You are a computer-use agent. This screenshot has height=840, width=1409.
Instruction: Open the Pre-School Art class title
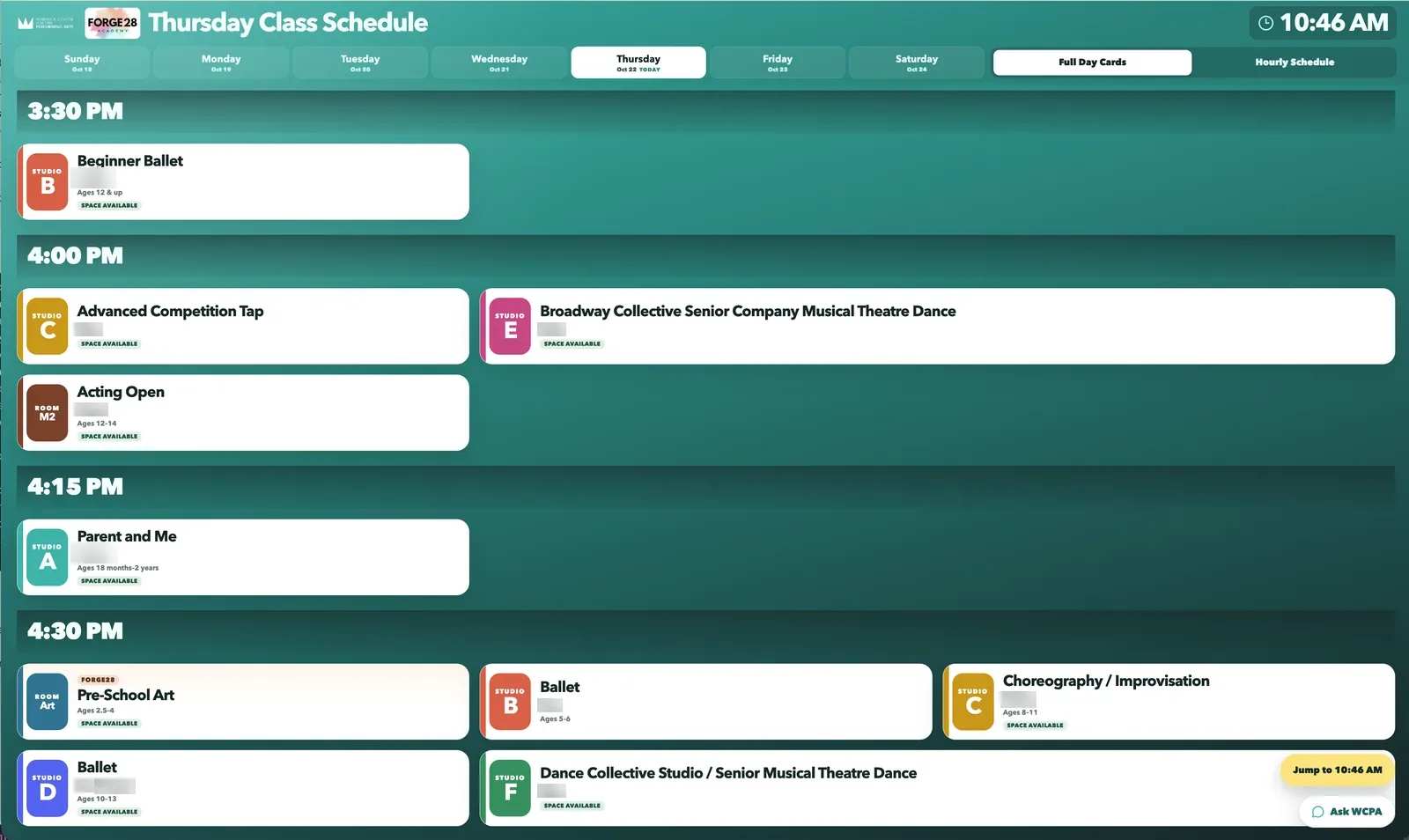(126, 695)
